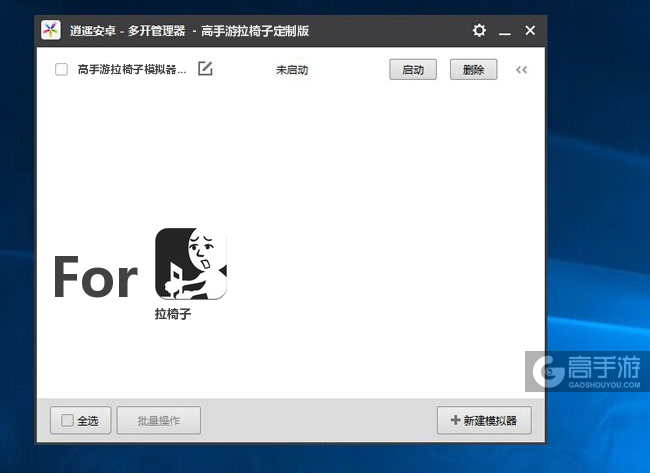Delete the emulator with 删除 button
Image resolution: width=650 pixels, height=473 pixels.
(x=473, y=70)
